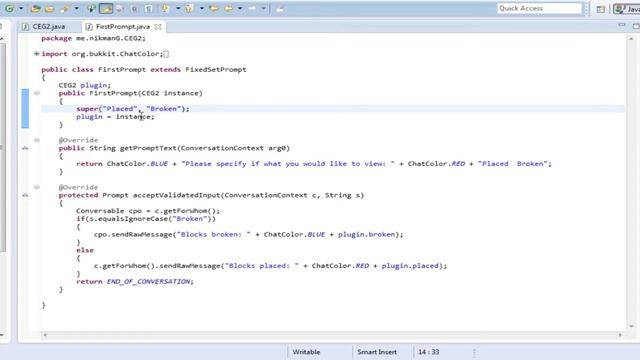Close the FirstPrompt.java tab
This screenshot has width=640, height=360.
click(158, 27)
